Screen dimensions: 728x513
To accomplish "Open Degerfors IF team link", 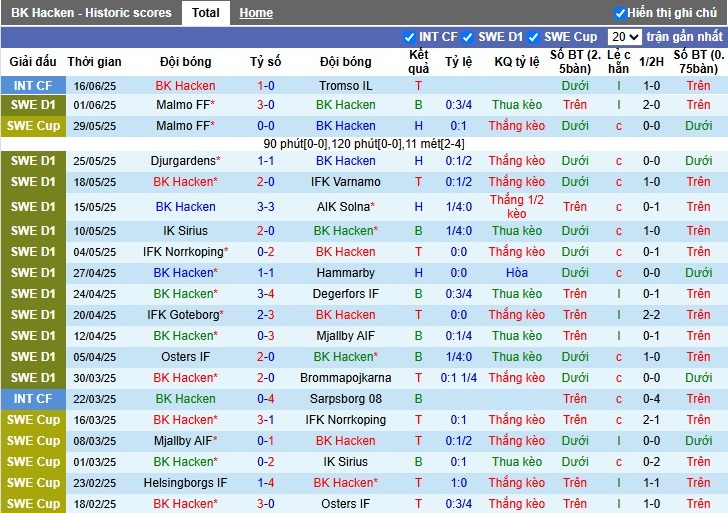I will pyautogui.click(x=345, y=294).
